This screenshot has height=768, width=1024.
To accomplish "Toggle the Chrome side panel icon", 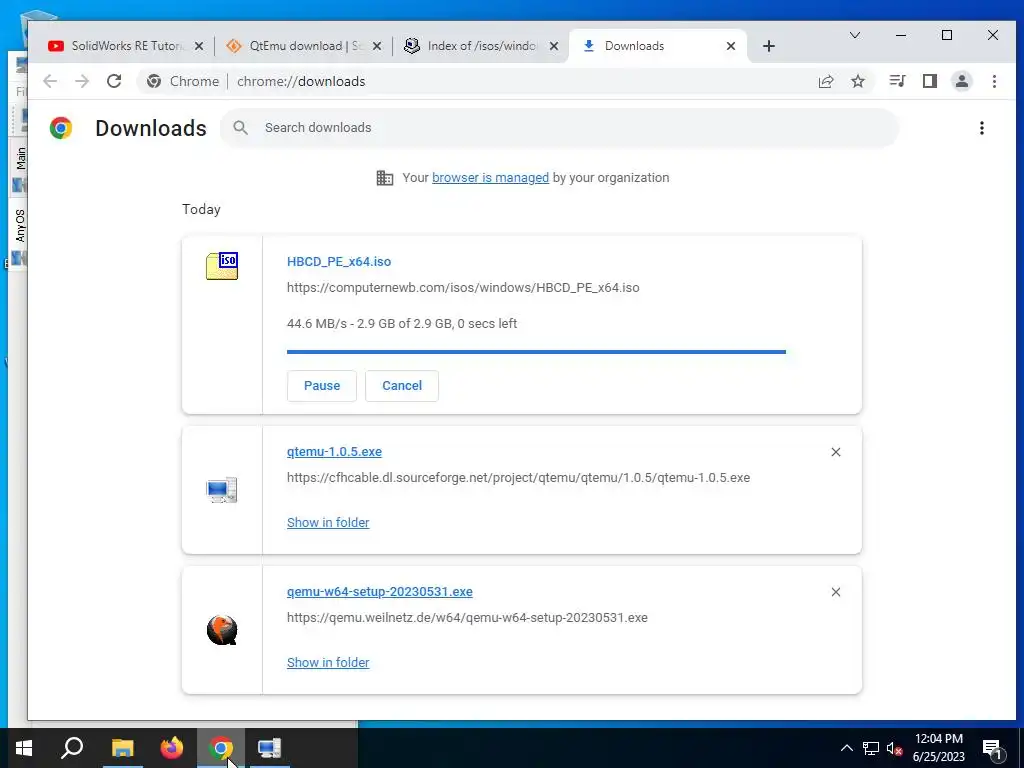I will click(x=930, y=81).
